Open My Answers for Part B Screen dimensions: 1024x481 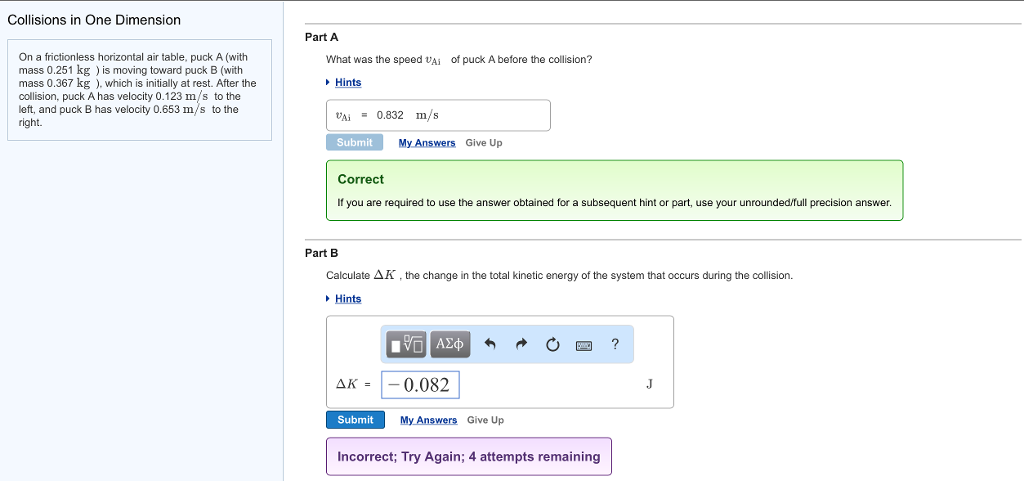(428, 420)
